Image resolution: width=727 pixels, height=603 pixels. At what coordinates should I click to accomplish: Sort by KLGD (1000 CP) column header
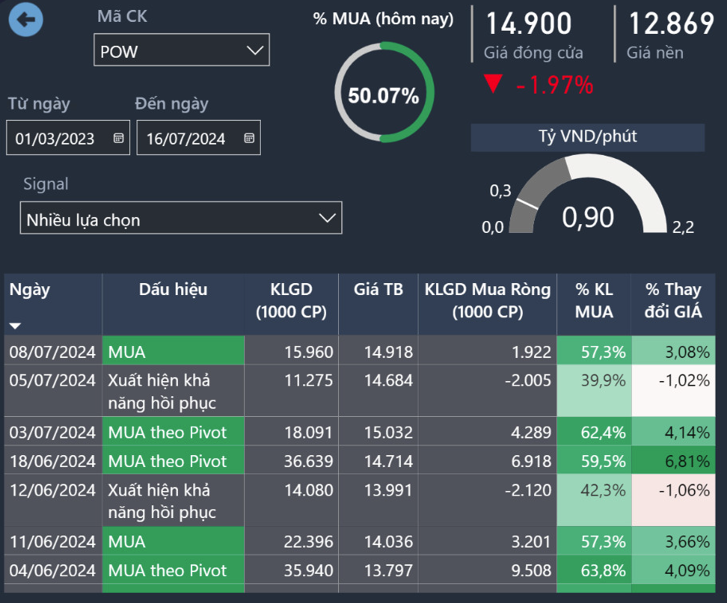point(291,300)
